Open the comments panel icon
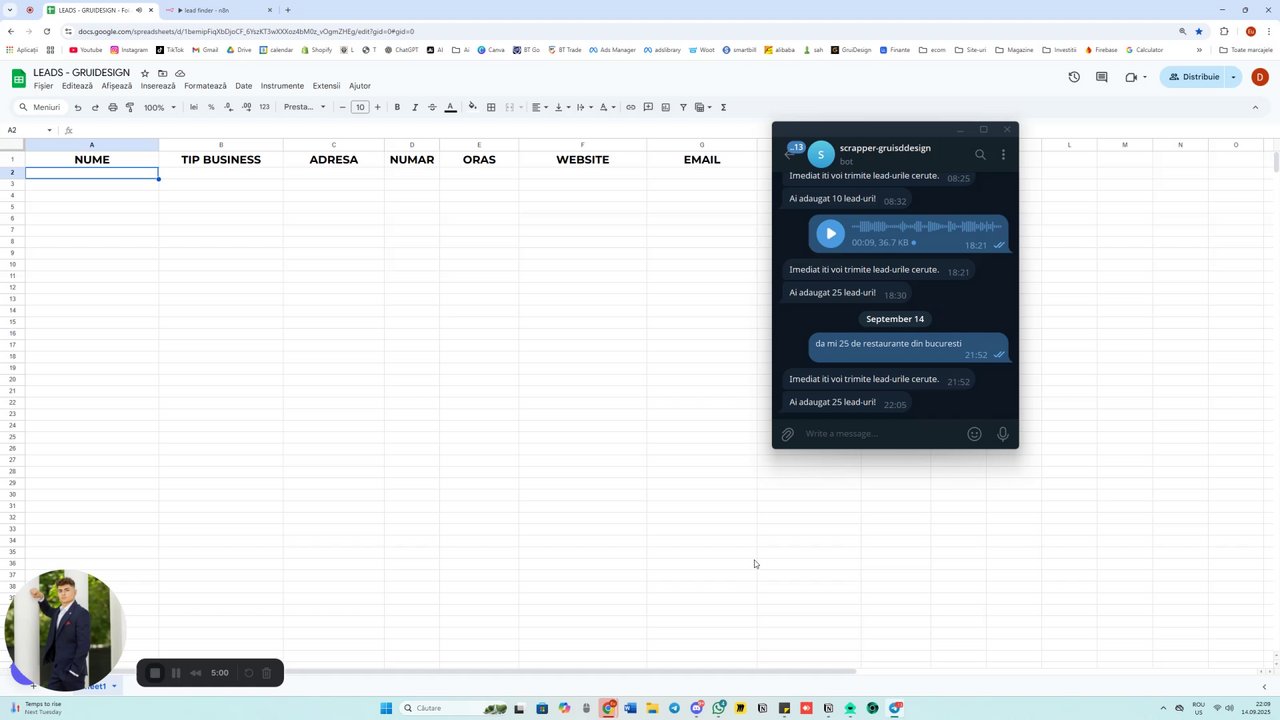Image resolution: width=1280 pixels, height=720 pixels. (x=1102, y=77)
